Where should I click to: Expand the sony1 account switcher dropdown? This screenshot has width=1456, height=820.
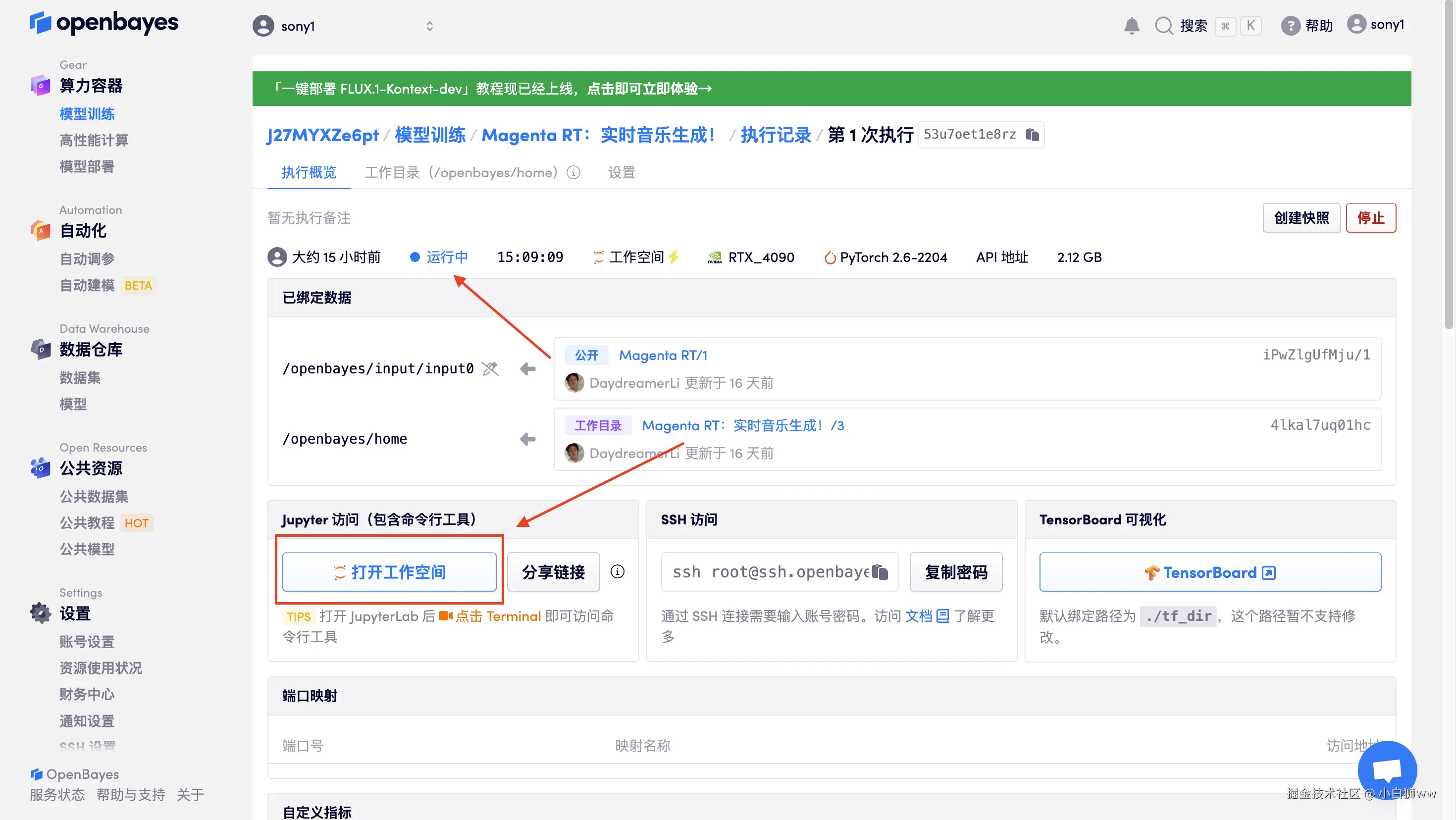pos(429,26)
